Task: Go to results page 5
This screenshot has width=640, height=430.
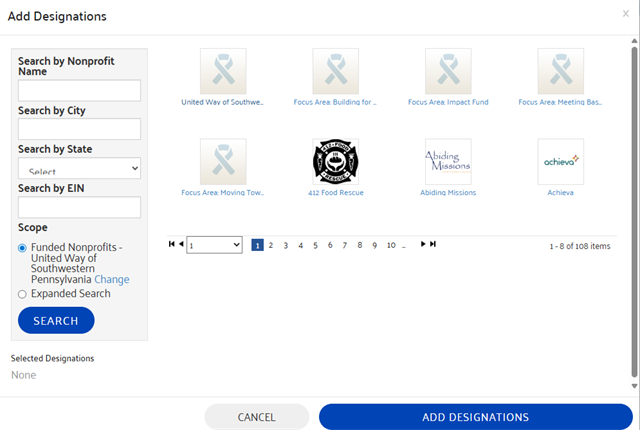Action: 315,245
